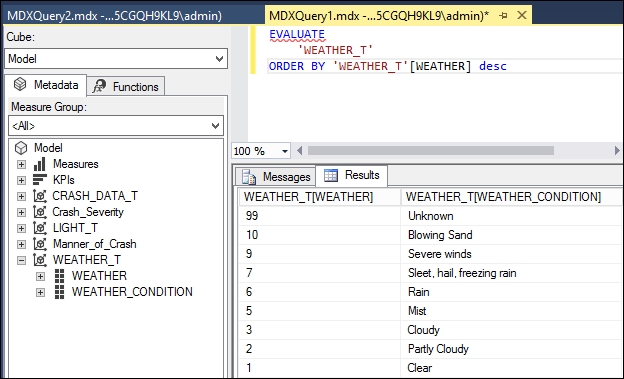Click the Model cube icon
The height and width of the screenshot is (379, 624).
click(x=21, y=148)
